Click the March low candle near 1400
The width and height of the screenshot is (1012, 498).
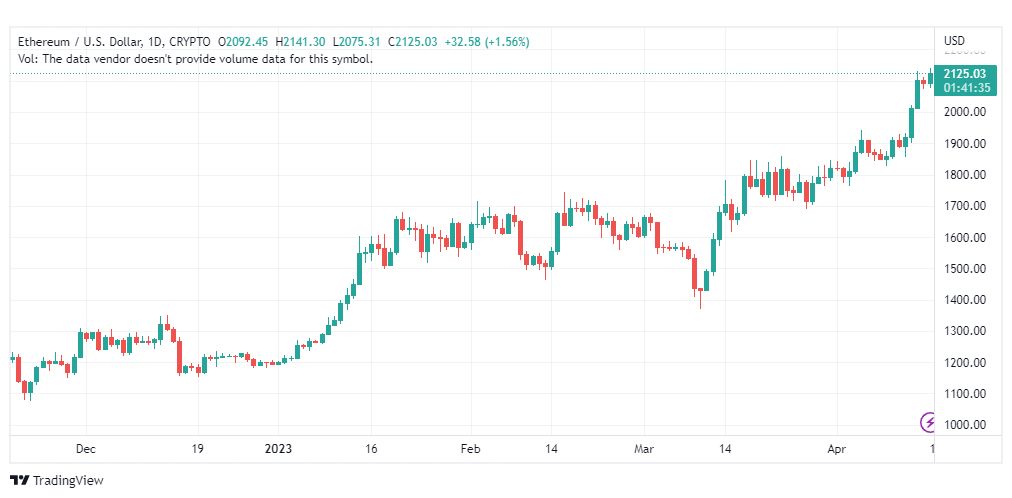pos(700,292)
